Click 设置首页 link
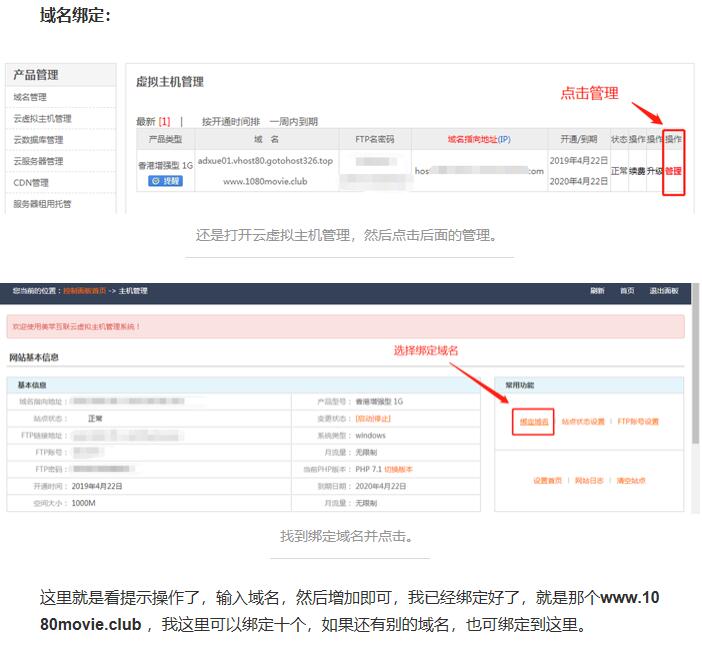Screen dimensions: 702x650 (547, 481)
